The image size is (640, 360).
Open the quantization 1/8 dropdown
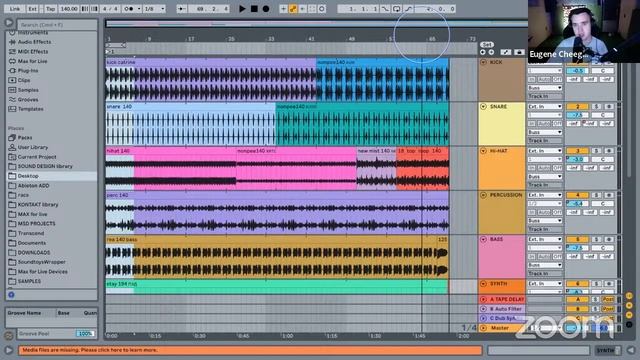tap(154, 9)
